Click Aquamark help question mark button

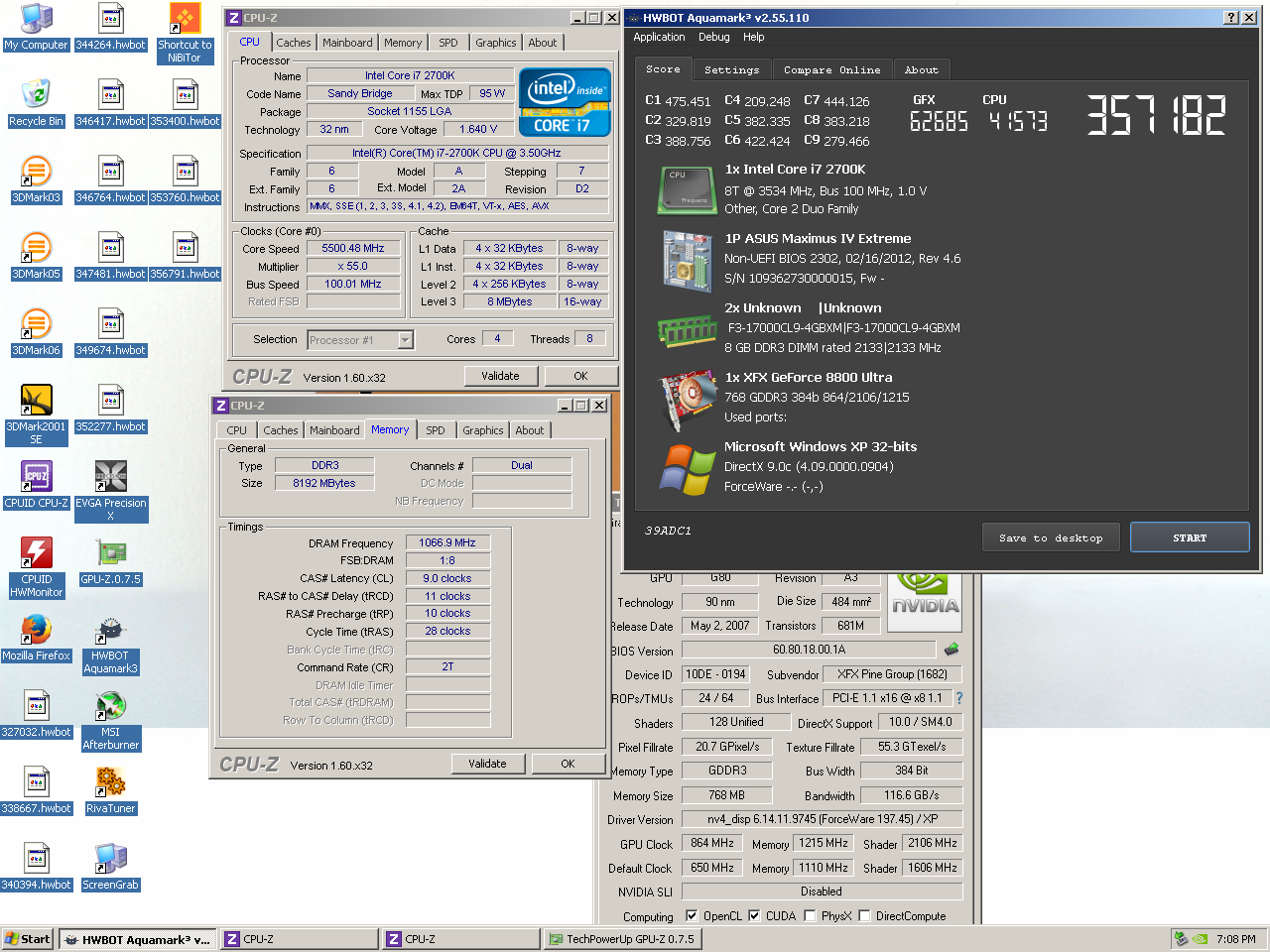click(1231, 18)
